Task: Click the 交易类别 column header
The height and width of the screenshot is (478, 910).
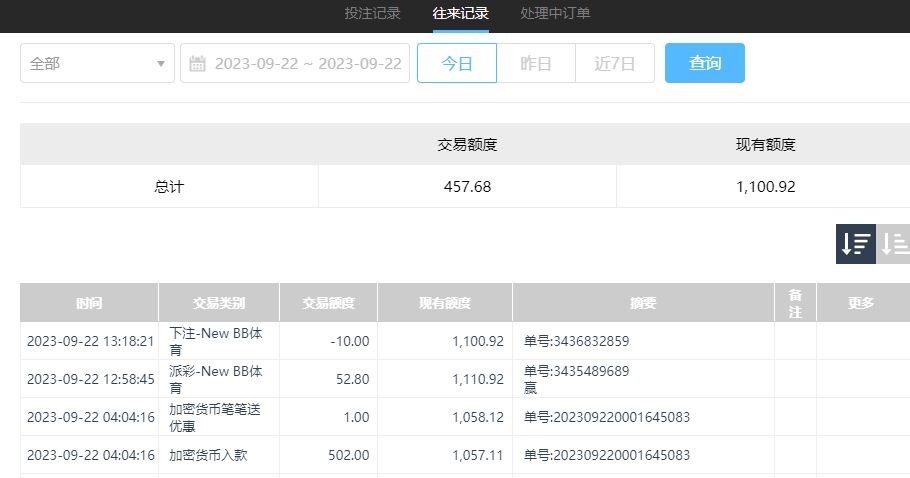Action: click(x=218, y=303)
